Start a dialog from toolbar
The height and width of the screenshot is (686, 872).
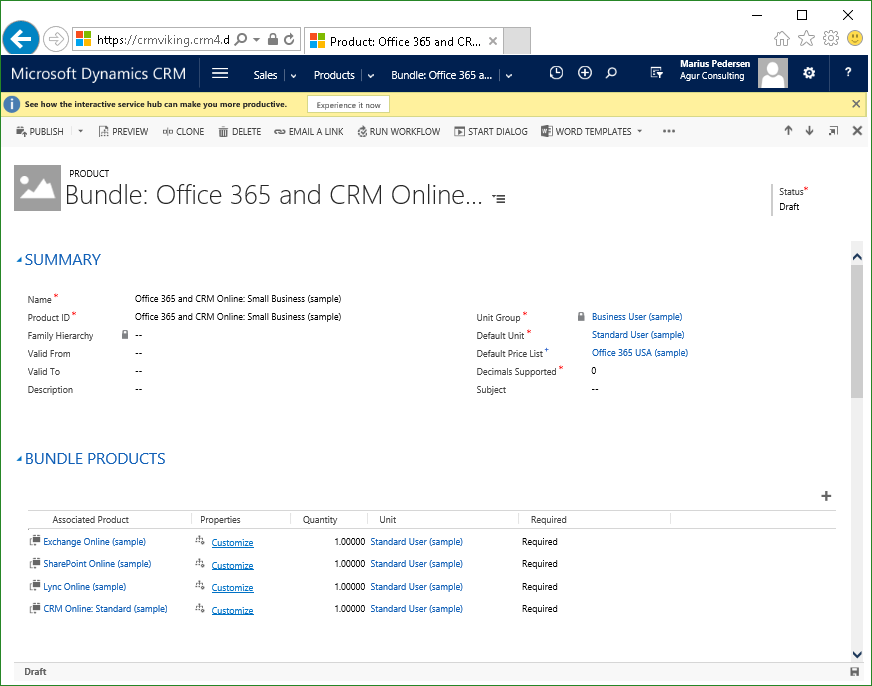[x=491, y=132]
